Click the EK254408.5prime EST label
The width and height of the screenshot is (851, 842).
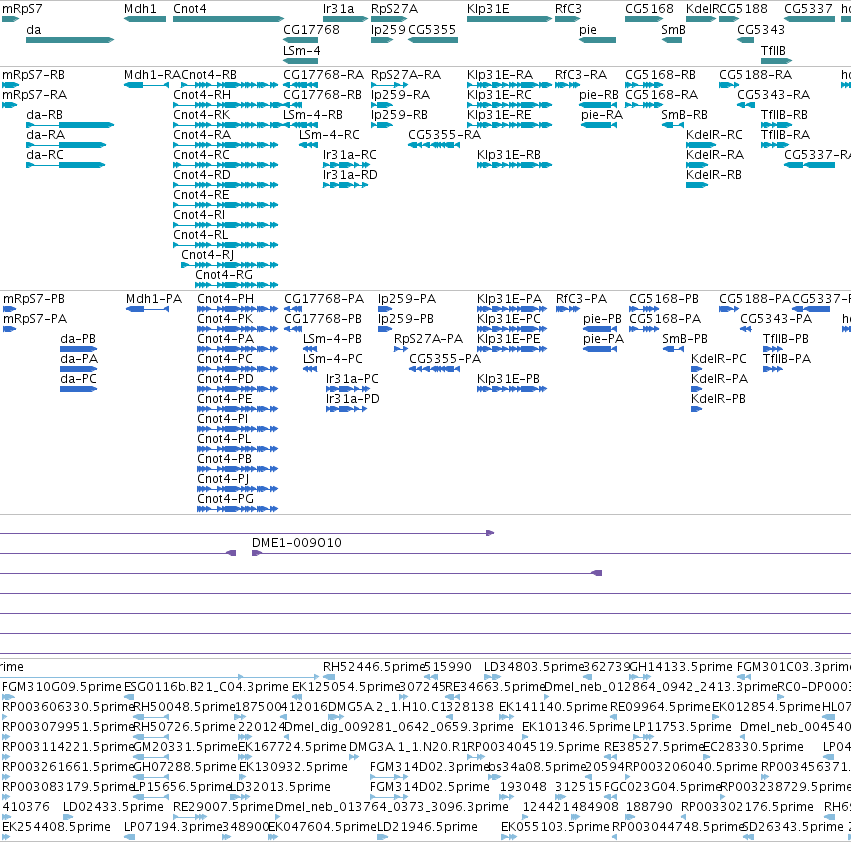tap(56, 827)
